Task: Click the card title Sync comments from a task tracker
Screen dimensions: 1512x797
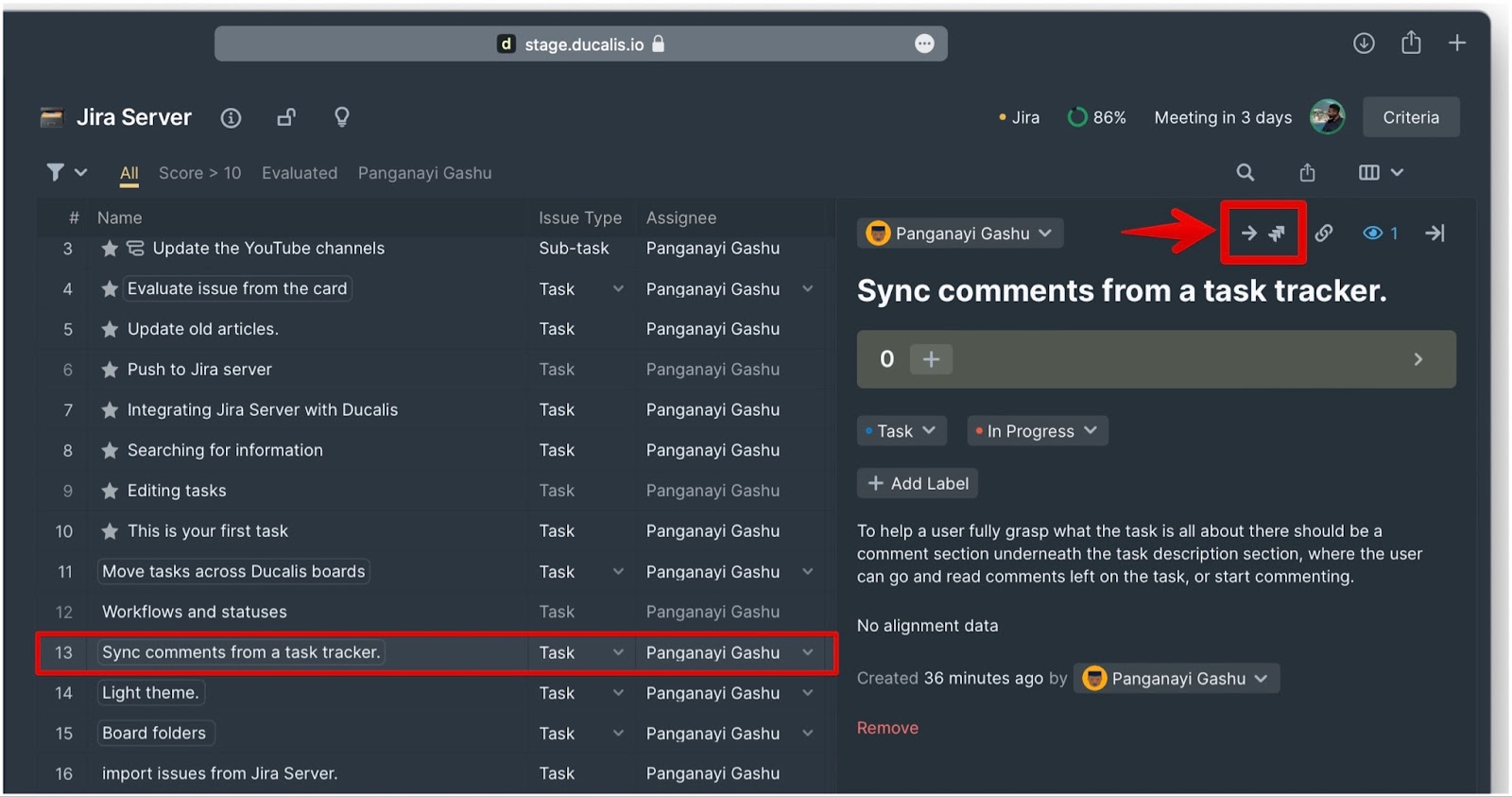Action: click(x=1122, y=290)
